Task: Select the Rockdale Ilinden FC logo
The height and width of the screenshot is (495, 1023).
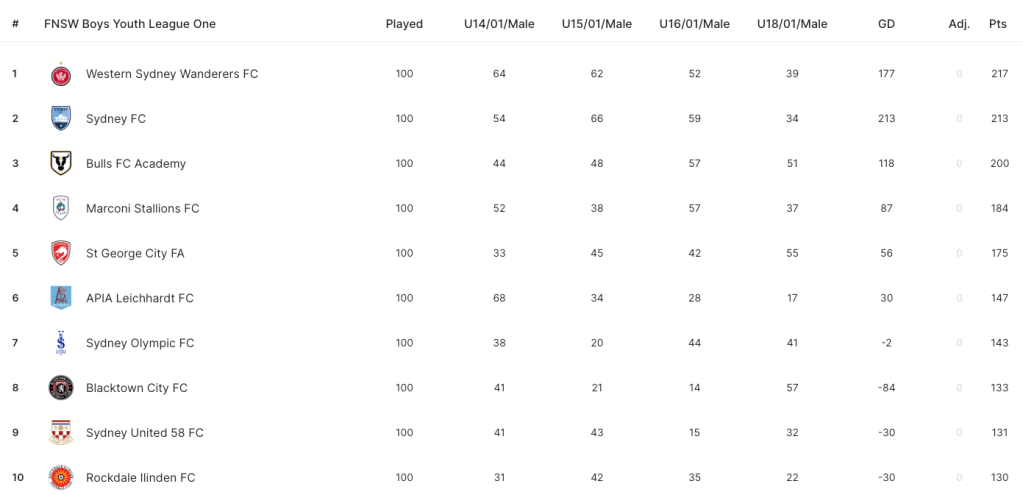Action: 61,477
